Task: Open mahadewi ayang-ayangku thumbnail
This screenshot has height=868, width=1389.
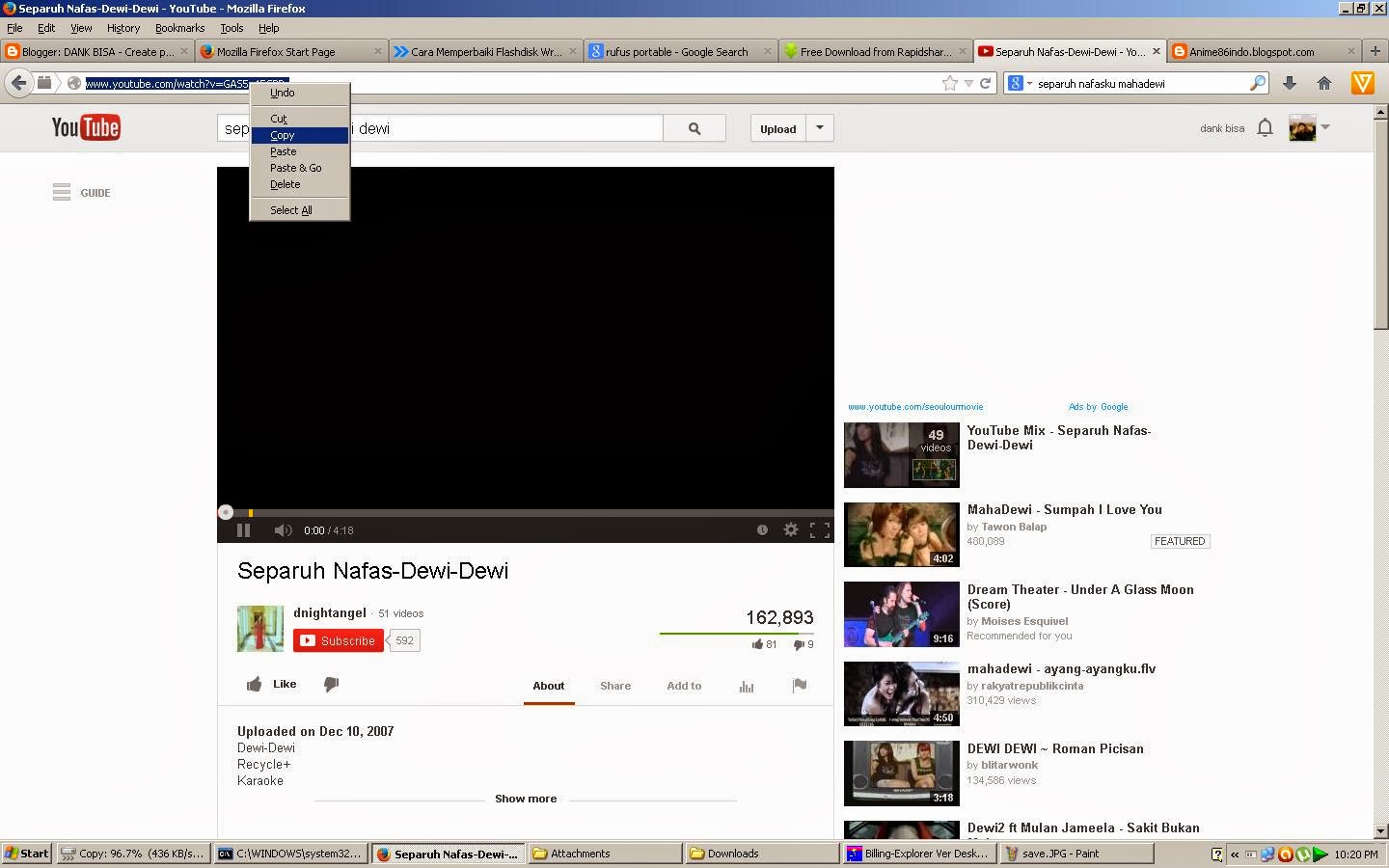Action: coord(902,693)
